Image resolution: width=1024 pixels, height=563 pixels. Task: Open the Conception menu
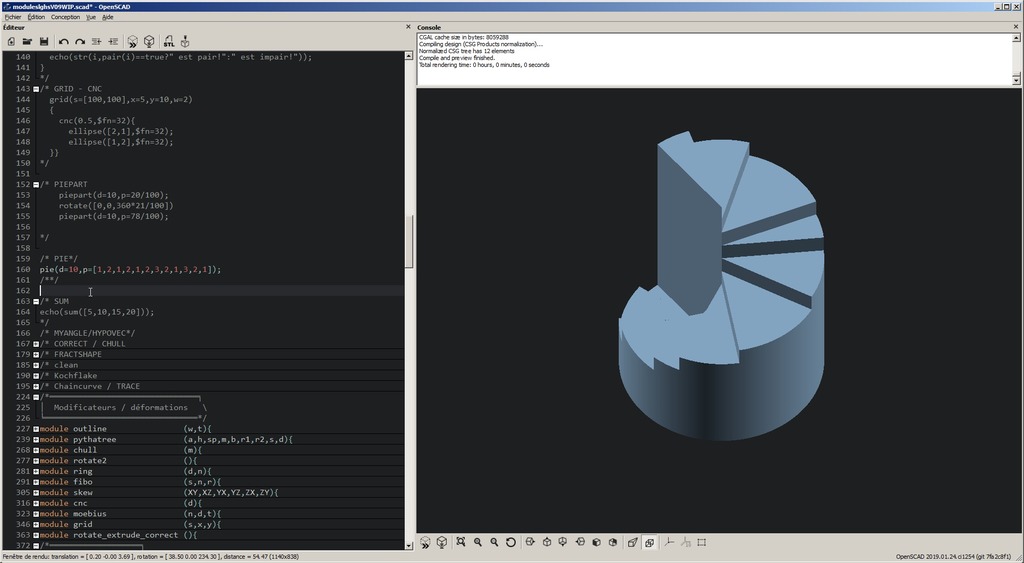pyautogui.click(x=65, y=17)
